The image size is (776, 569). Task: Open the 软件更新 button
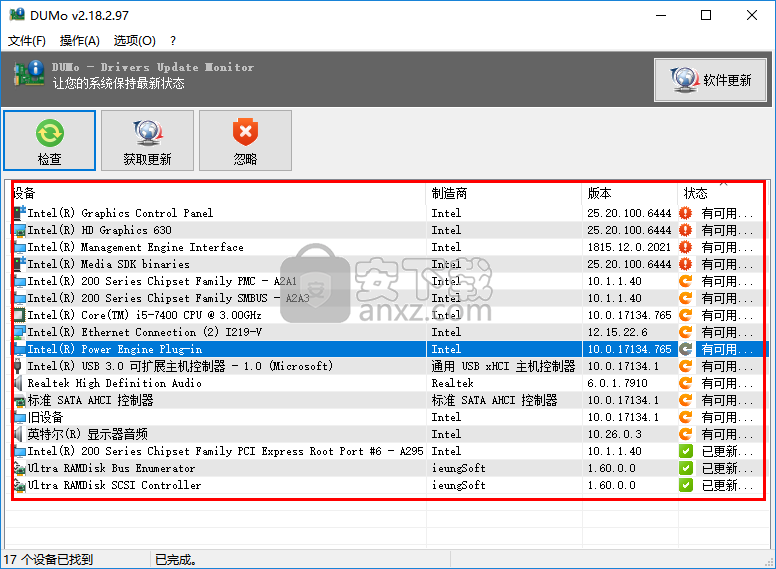point(710,80)
